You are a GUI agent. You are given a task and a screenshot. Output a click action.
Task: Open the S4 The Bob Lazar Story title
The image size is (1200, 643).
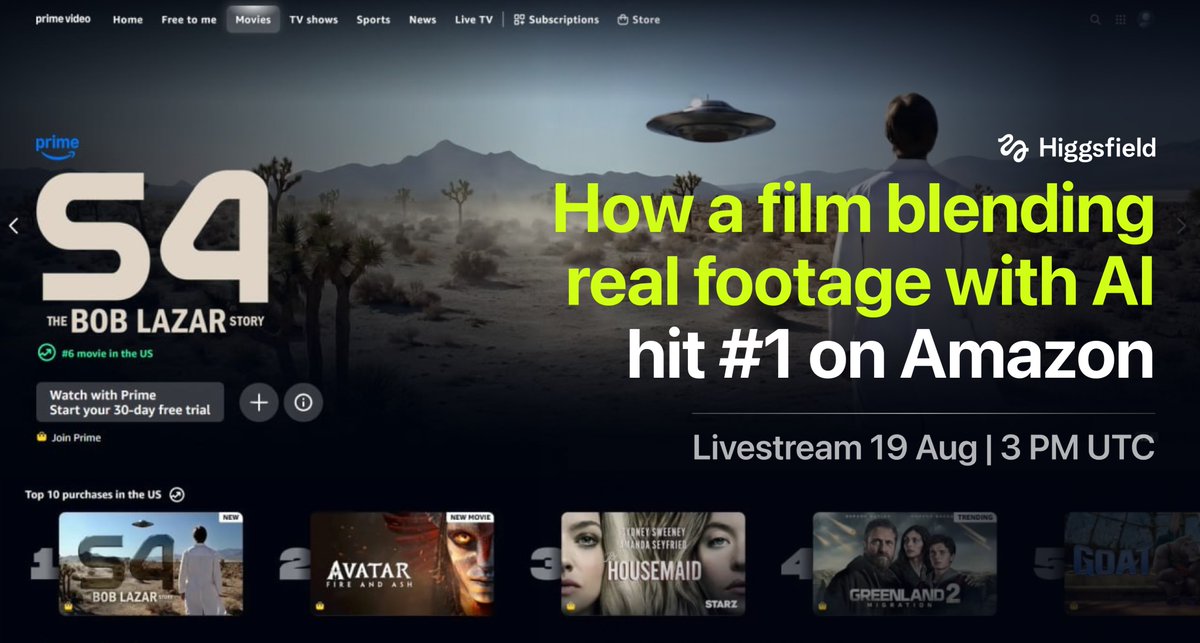tap(153, 252)
